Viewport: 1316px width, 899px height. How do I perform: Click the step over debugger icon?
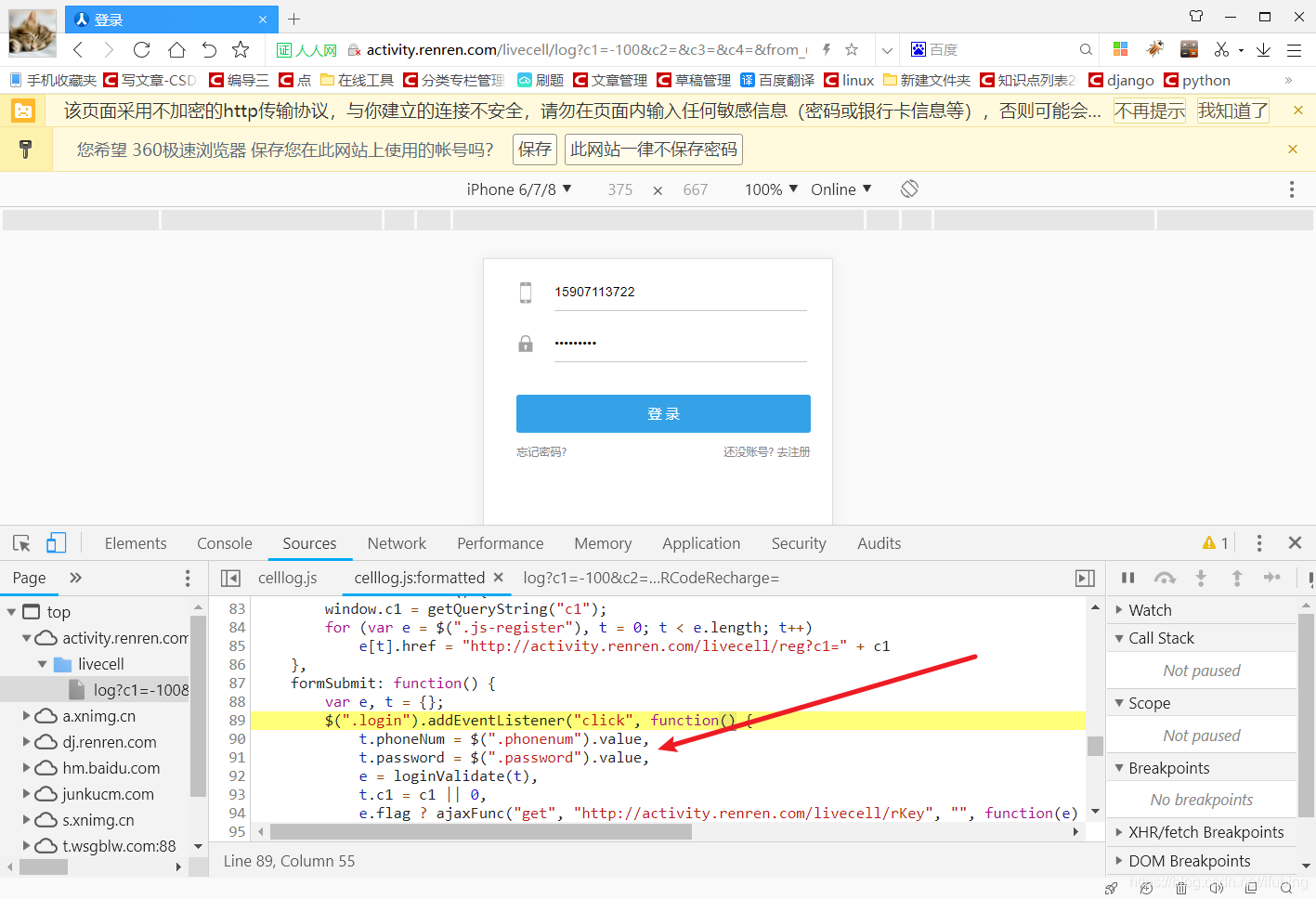pos(1165,578)
